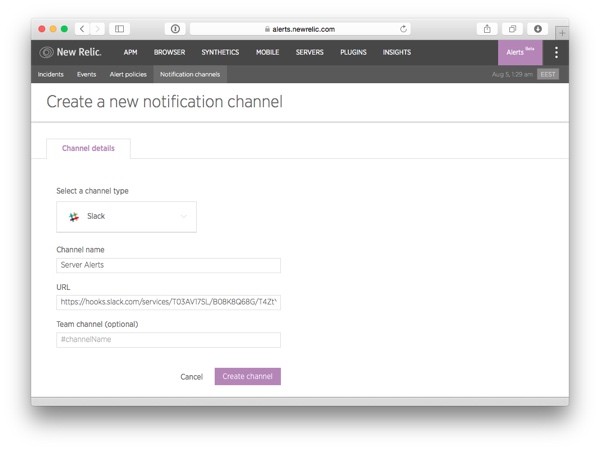Click the Aug 5 timestamp text

512,74
